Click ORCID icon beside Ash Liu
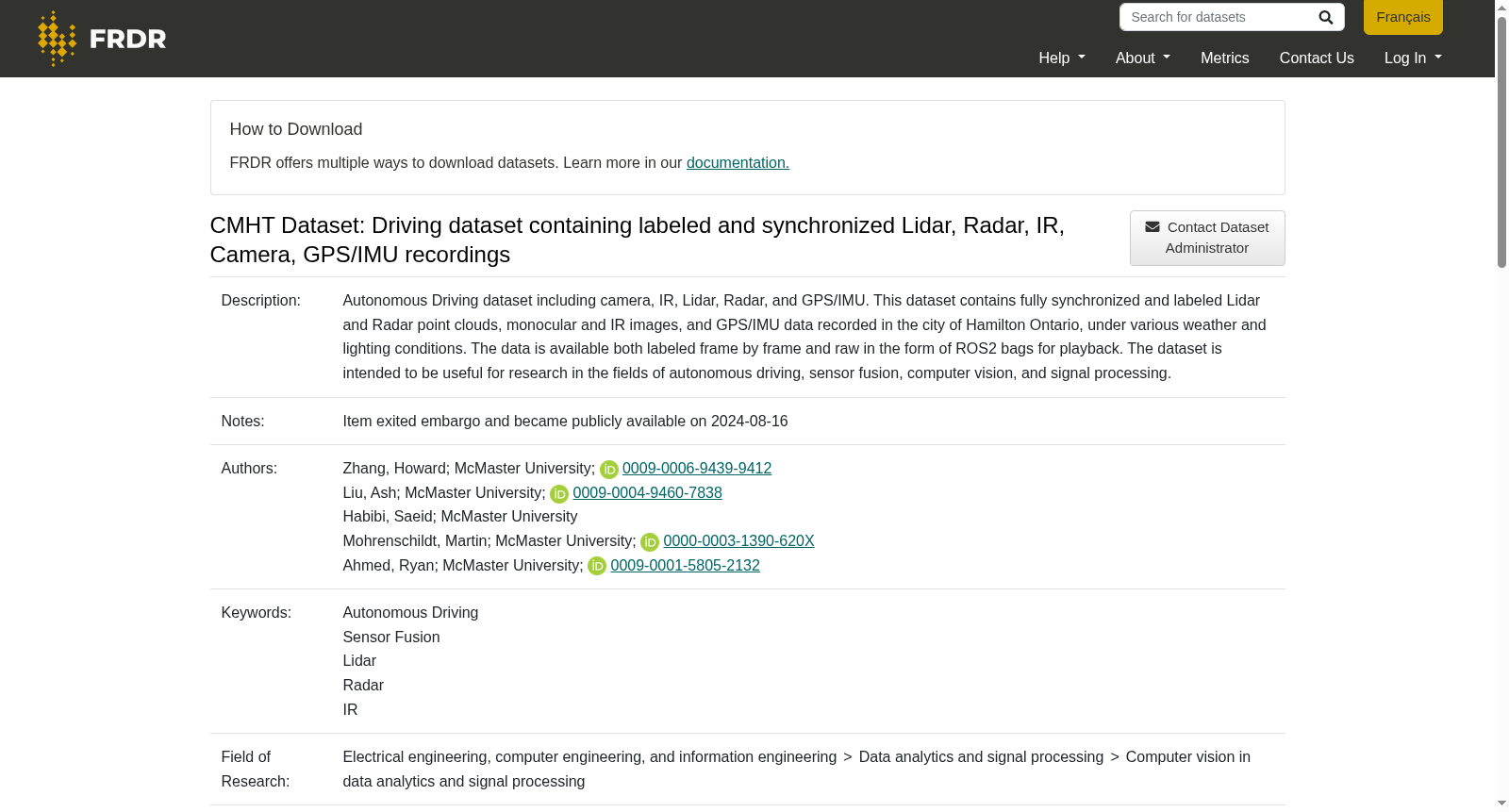Screen dimensions: 1509x812 tap(559, 494)
